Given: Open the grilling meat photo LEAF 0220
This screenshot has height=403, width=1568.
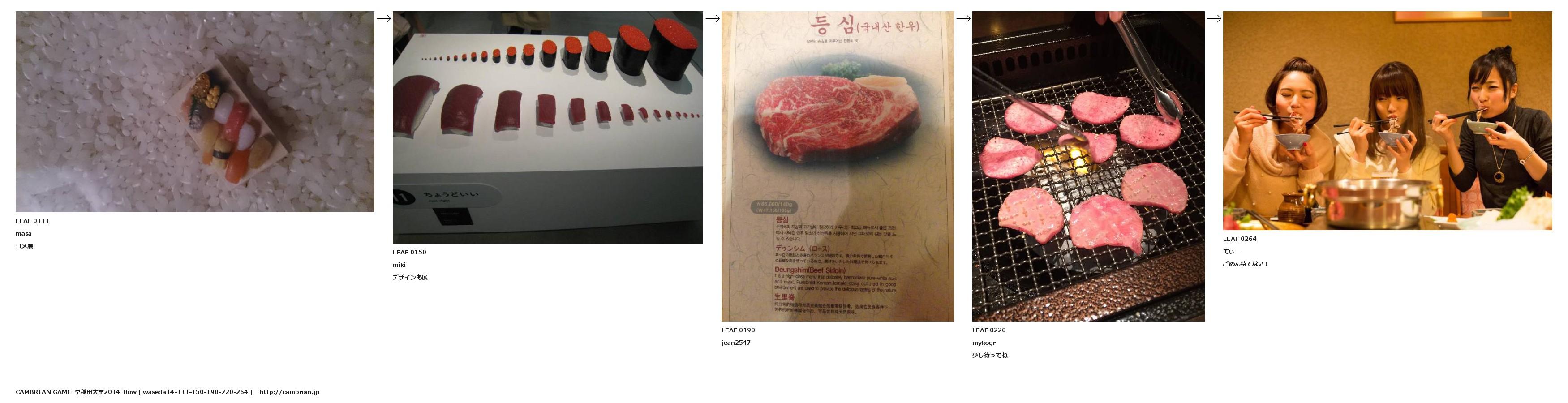Looking at the screenshot, I should pyautogui.click(x=1088, y=166).
